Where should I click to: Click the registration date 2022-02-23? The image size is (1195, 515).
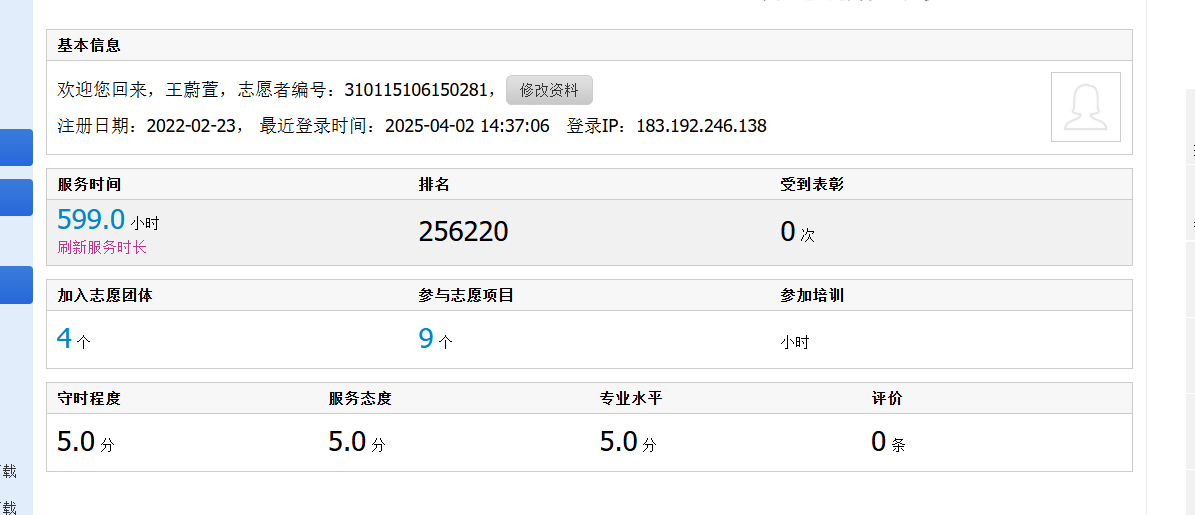pos(193,126)
